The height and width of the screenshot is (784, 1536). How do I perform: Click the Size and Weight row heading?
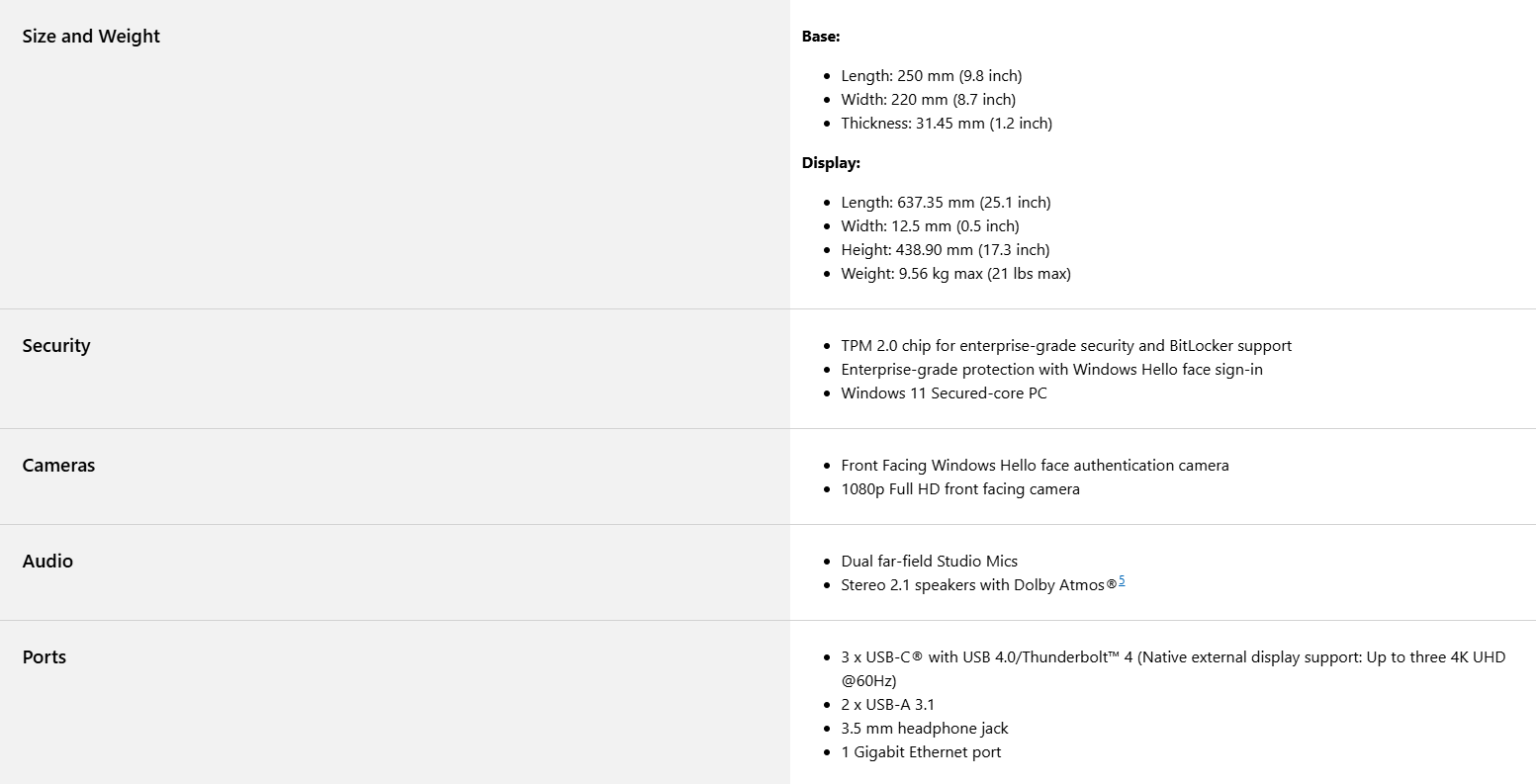(x=91, y=37)
